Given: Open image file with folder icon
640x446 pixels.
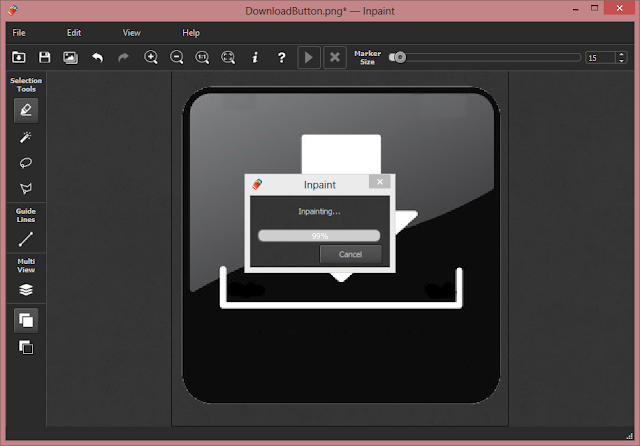Looking at the screenshot, I should tap(19, 58).
